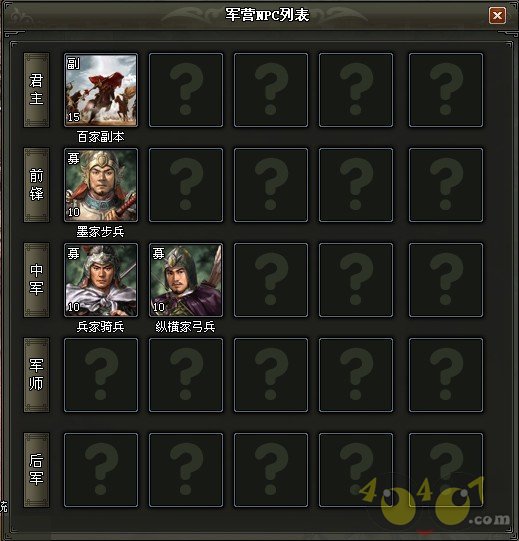Viewport: 519px width, 541px height.
Task: Select the 墨家步兵 soldier portrait
Action: coord(101,185)
